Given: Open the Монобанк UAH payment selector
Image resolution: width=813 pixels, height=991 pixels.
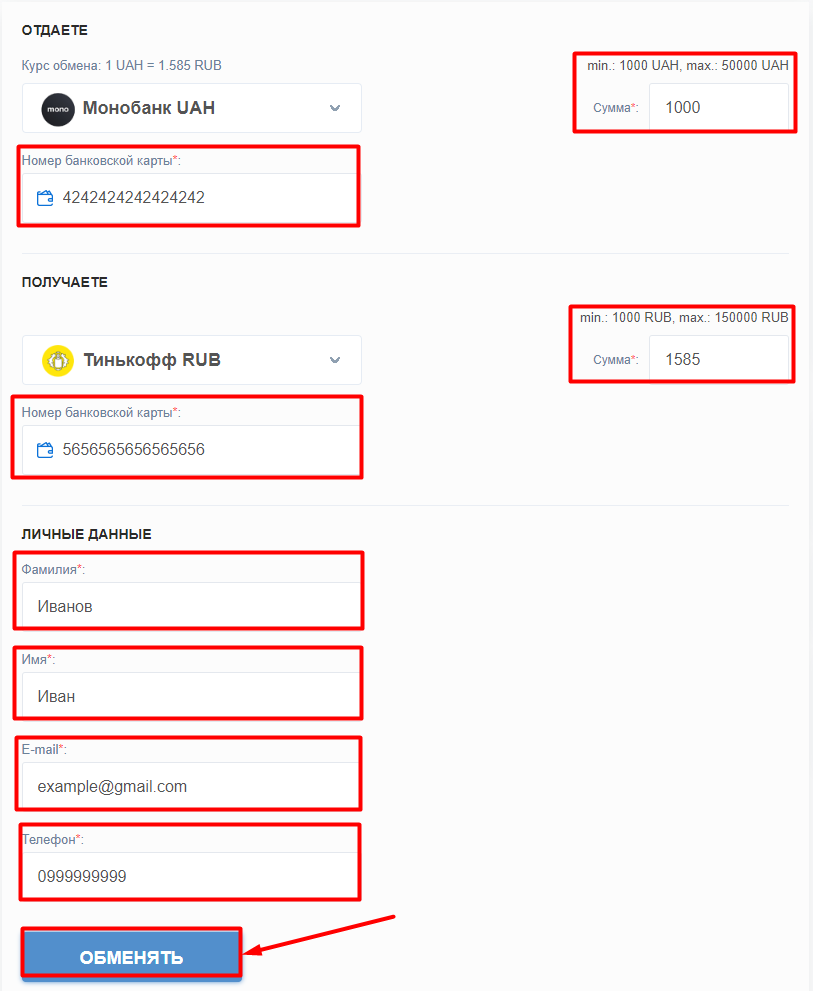Looking at the screenshot, I should click(x=192, y=108).
